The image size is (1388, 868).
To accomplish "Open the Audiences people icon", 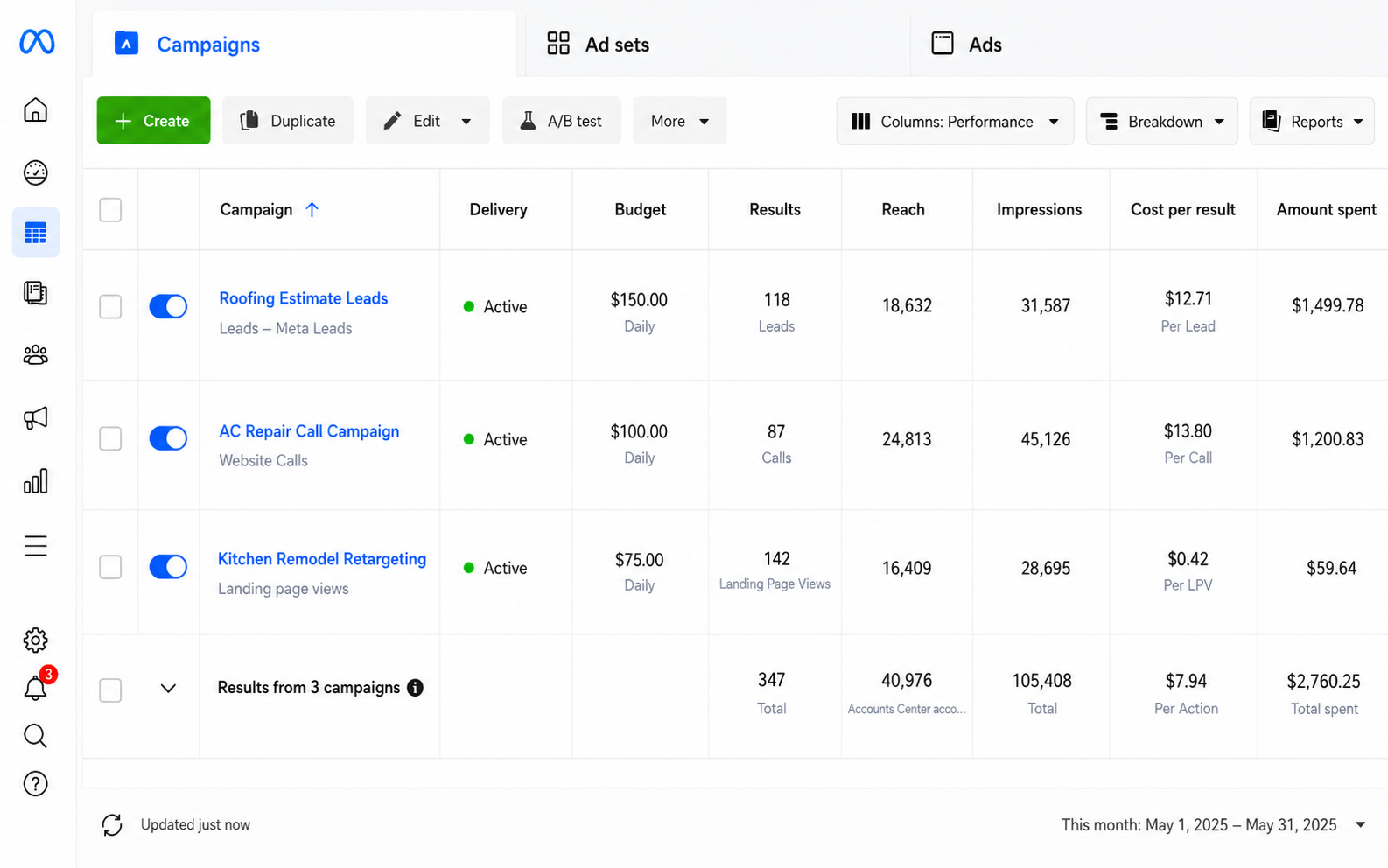I will (x=35, y=354).
